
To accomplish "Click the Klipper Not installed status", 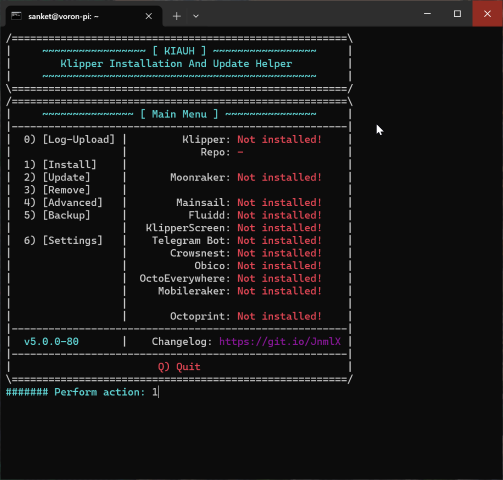I will click(x=279, y=139).
